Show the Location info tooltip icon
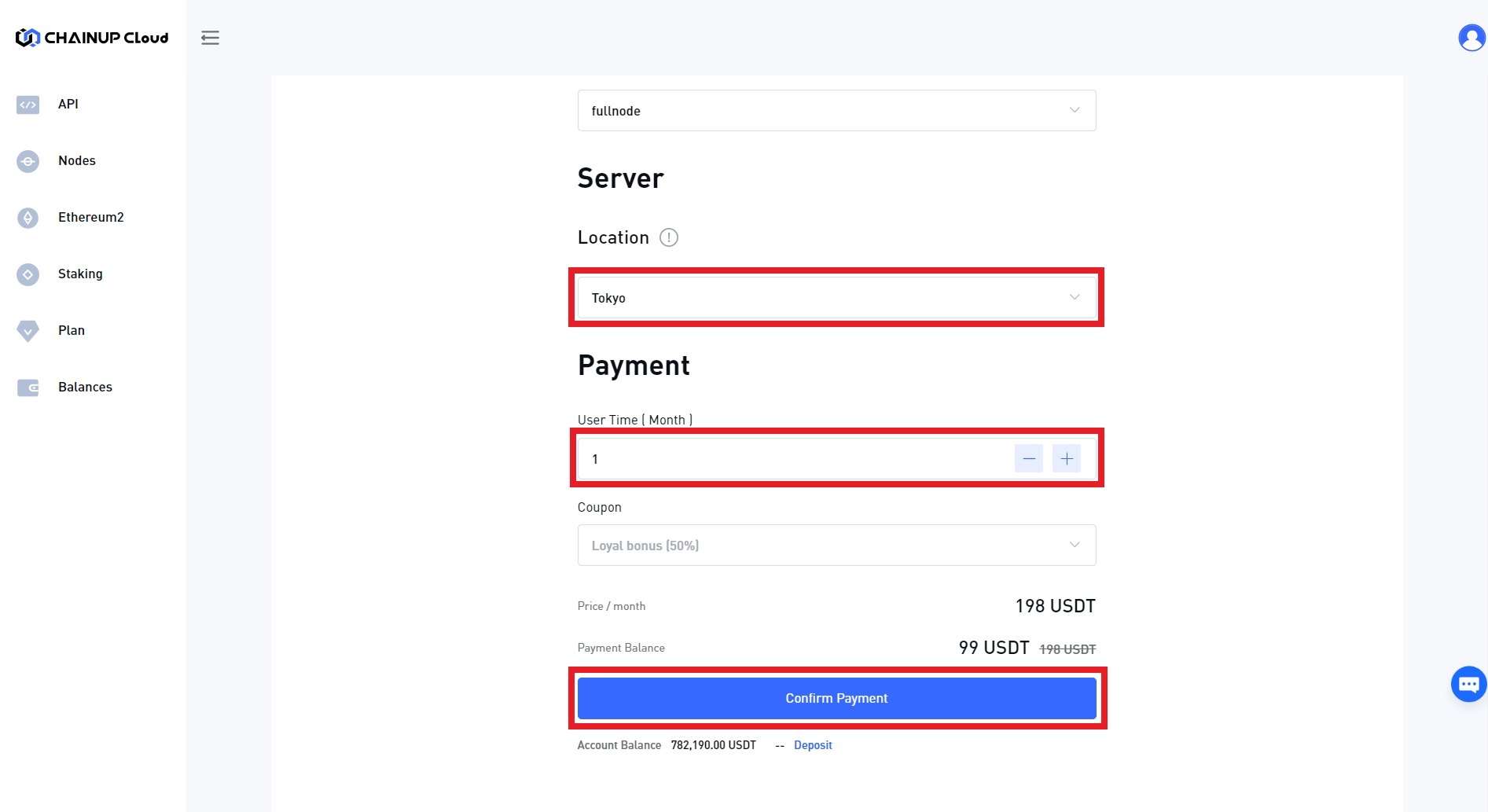 (668, 237)
